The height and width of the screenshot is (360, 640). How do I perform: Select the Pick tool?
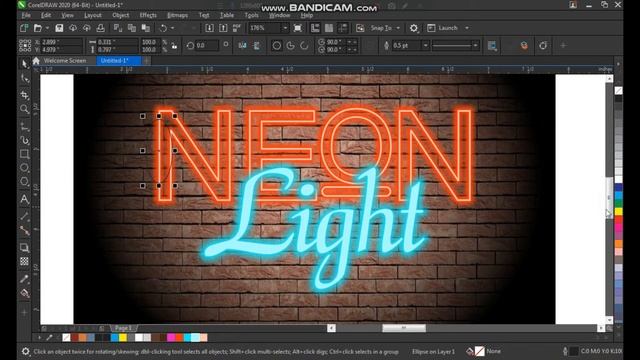point(24,63)
